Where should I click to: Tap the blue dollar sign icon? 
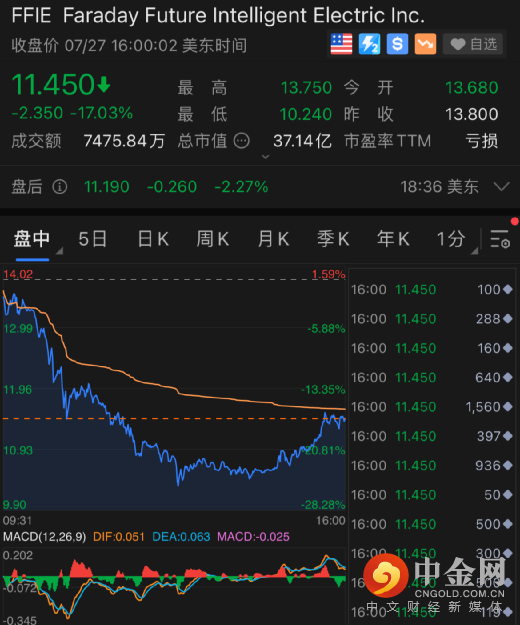tap(397, 44)
